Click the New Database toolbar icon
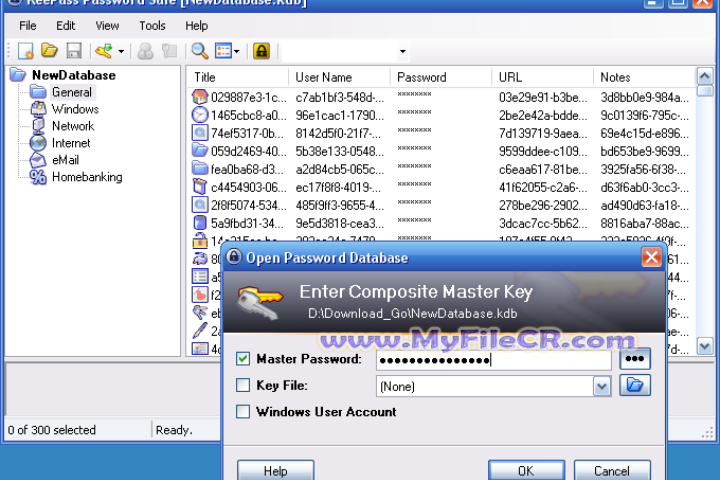 [26, 51]
